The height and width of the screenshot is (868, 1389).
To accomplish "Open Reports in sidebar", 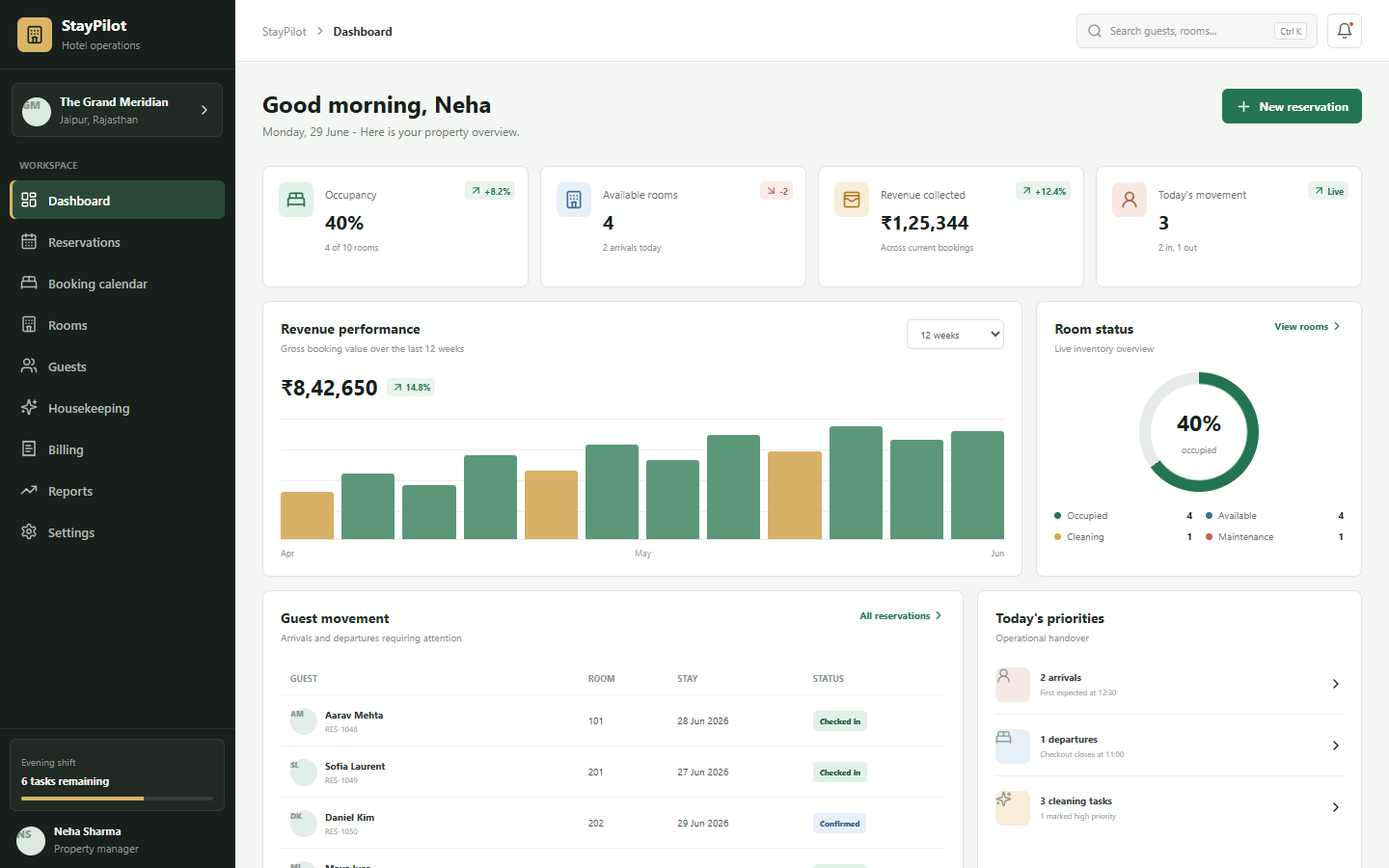I will [x=118, y=491].
